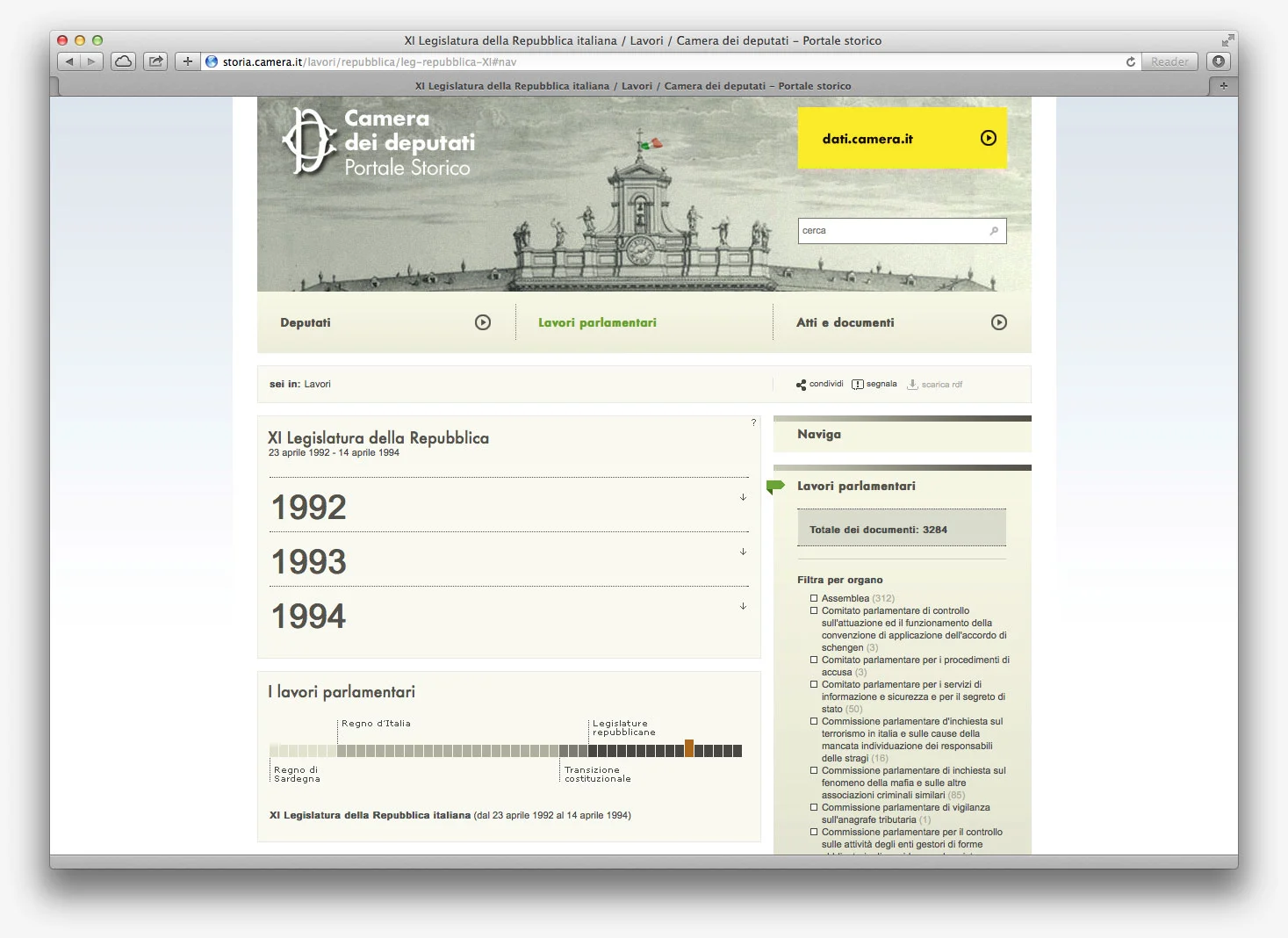
Task: Go forward with the Safari forward arrow
Action: 92,61
